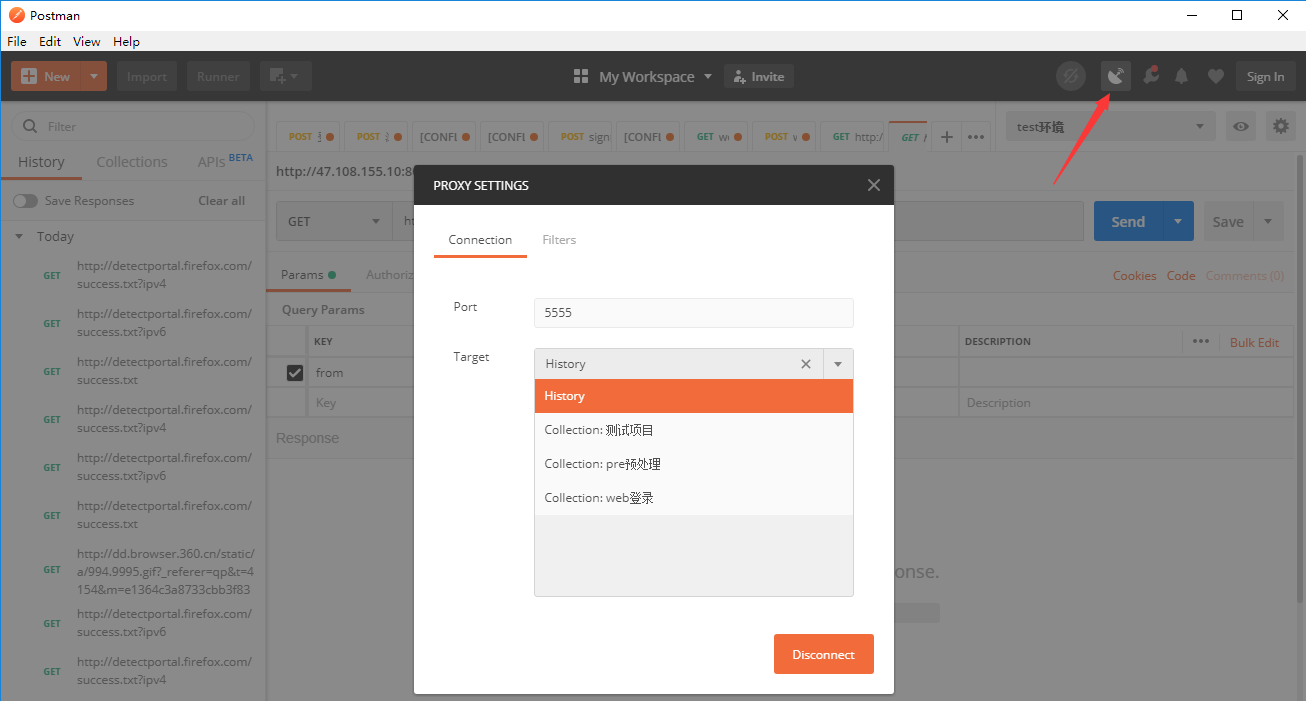
Task: Click the Disconnect button
Action: pos(824,654)
